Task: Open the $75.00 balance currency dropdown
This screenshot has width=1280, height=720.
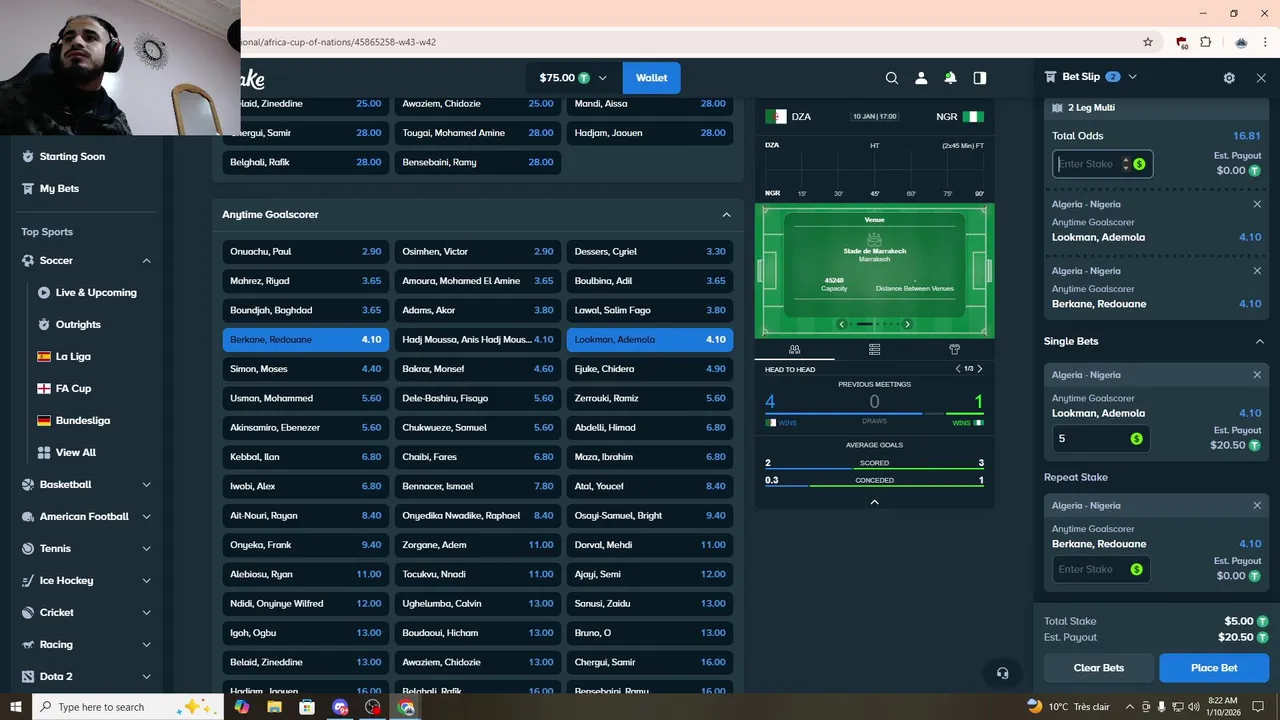Action: point(573,78)
